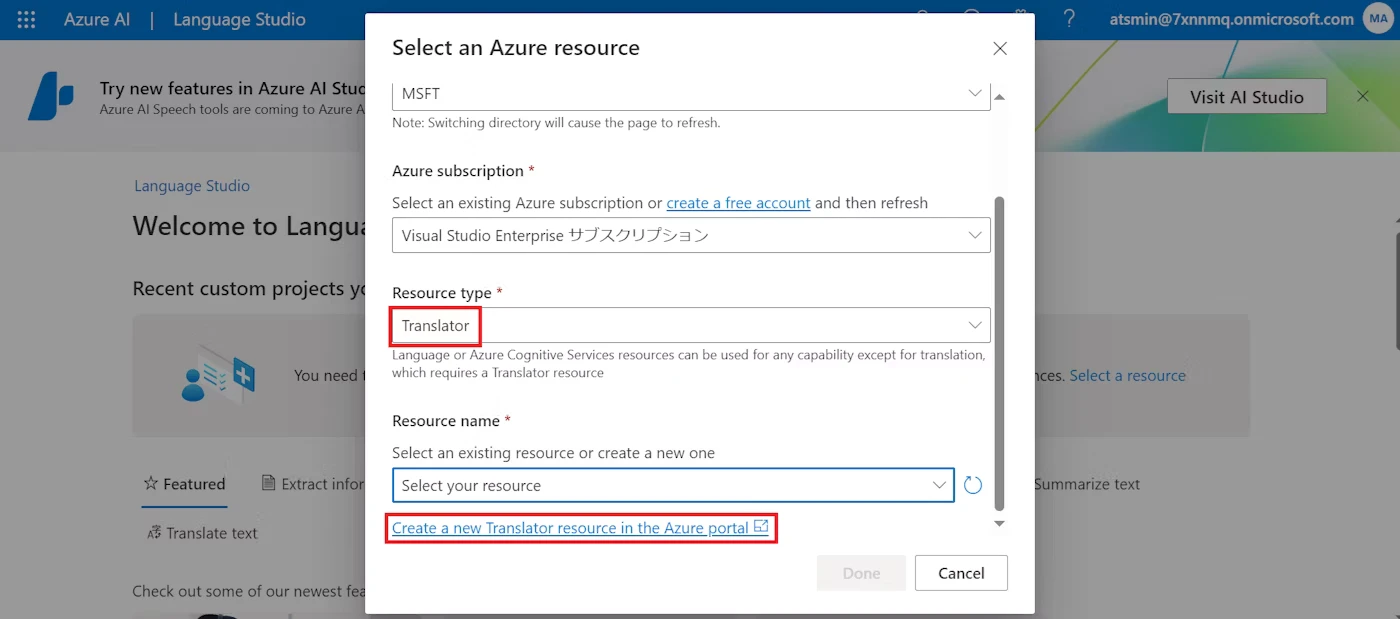Click the account email in the header

click(x=1232, y=19)
